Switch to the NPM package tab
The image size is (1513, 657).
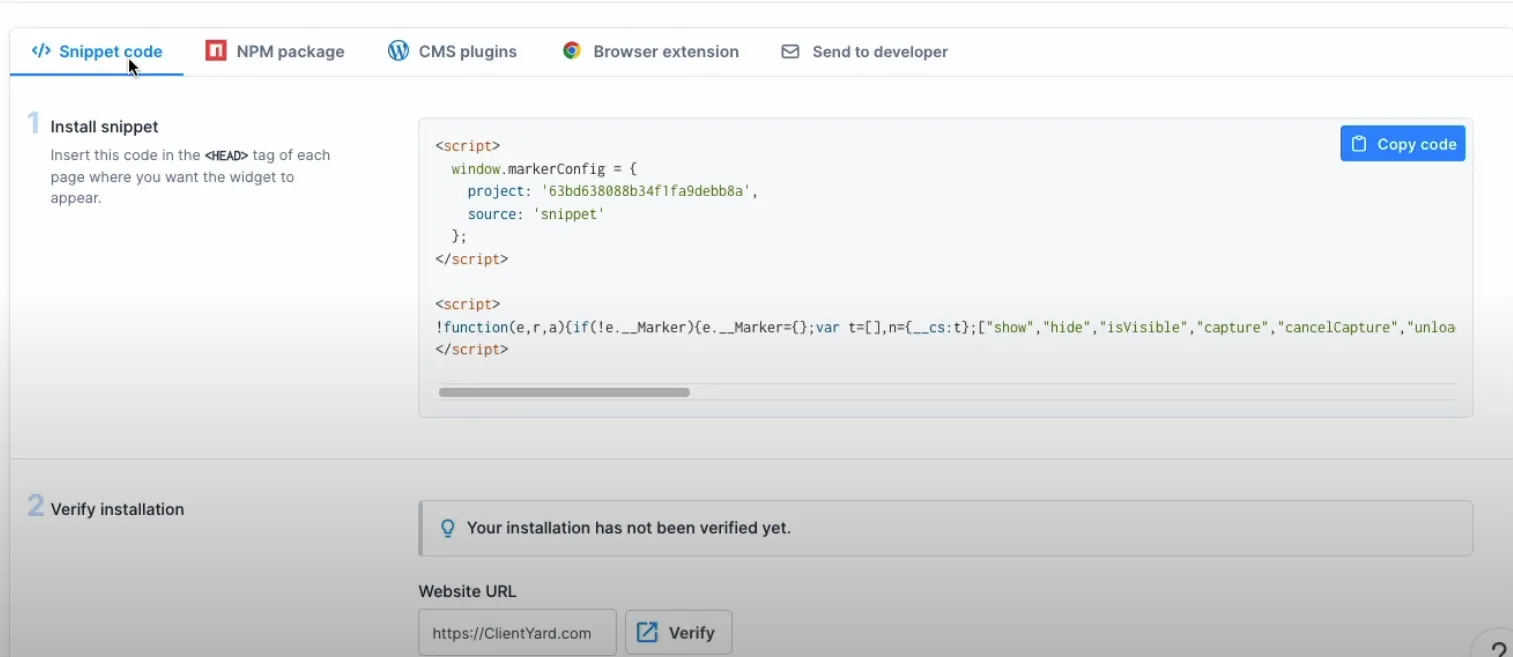pos(275,52)
